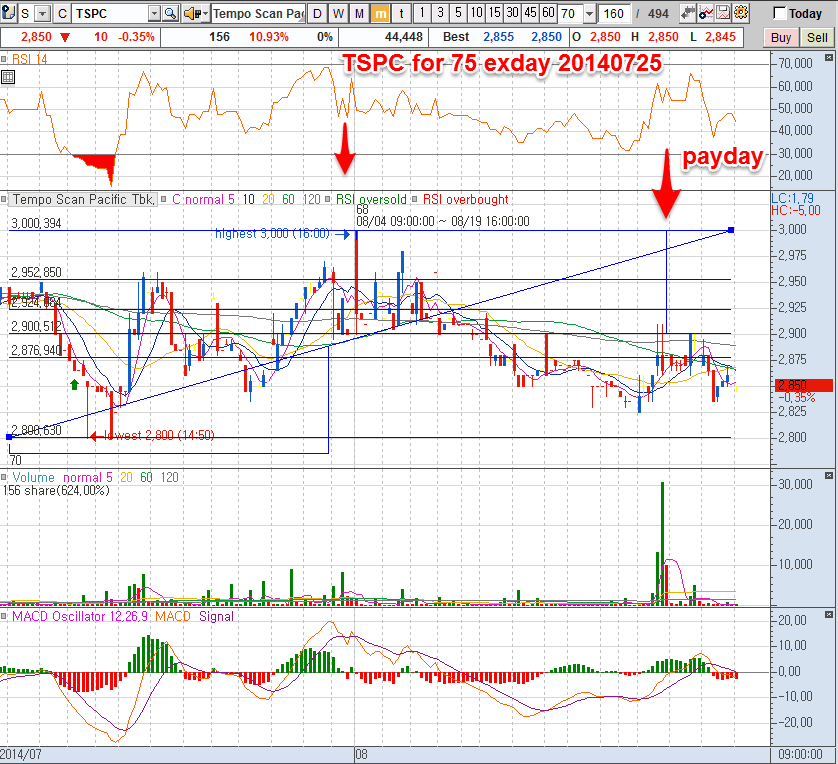Set interval to 1 minute
The height and width of the screenshot is (764, 838).
422,13
